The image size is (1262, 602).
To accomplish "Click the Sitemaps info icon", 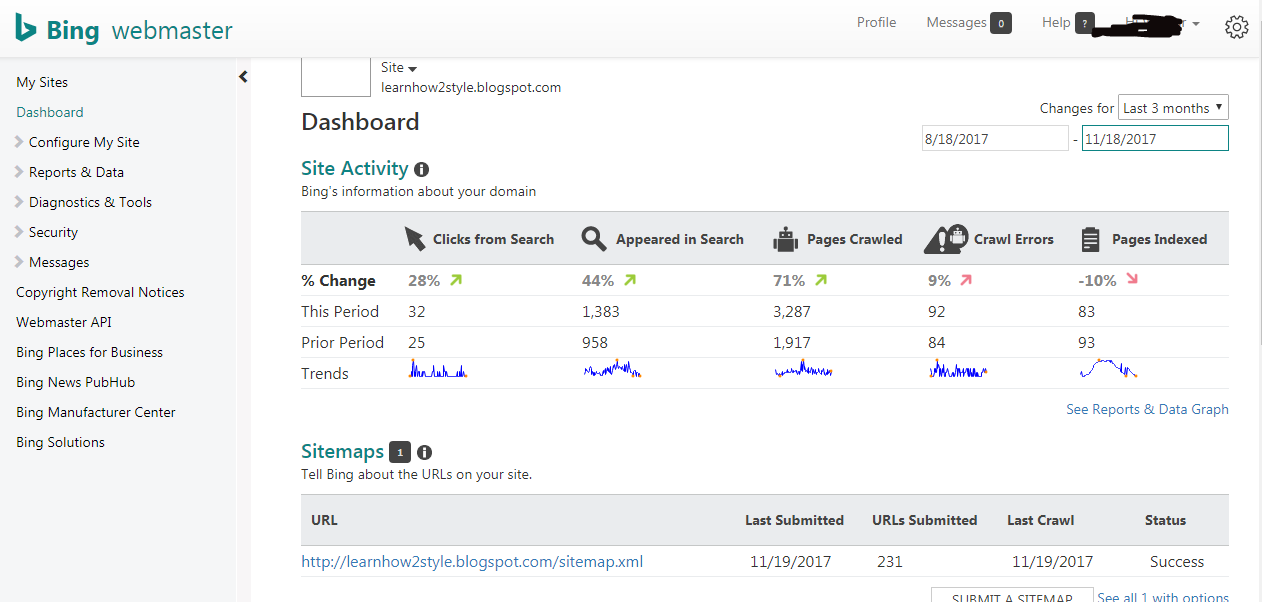I will (423, 452).
